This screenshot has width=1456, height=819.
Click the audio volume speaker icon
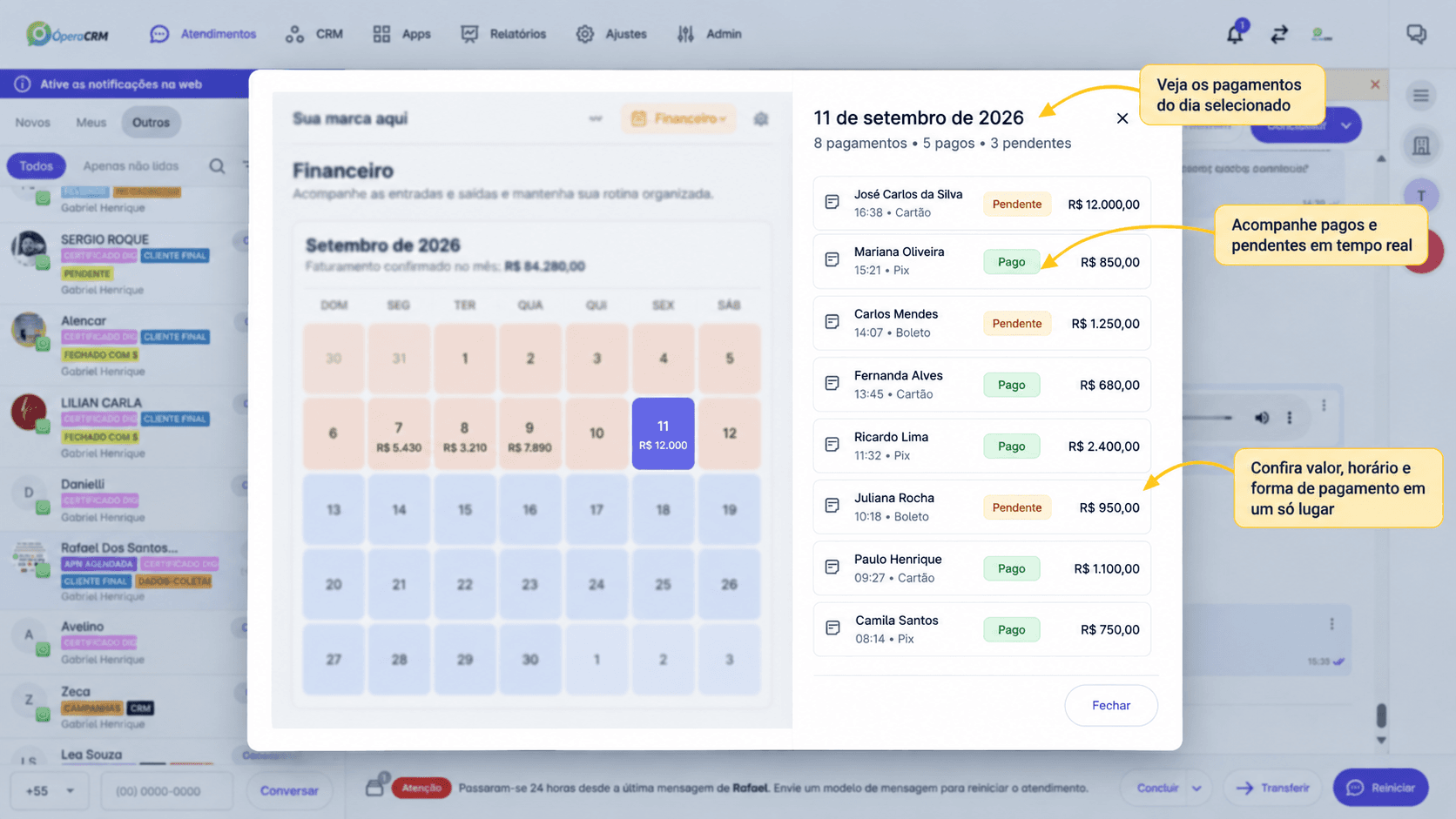pos(1262,418)
